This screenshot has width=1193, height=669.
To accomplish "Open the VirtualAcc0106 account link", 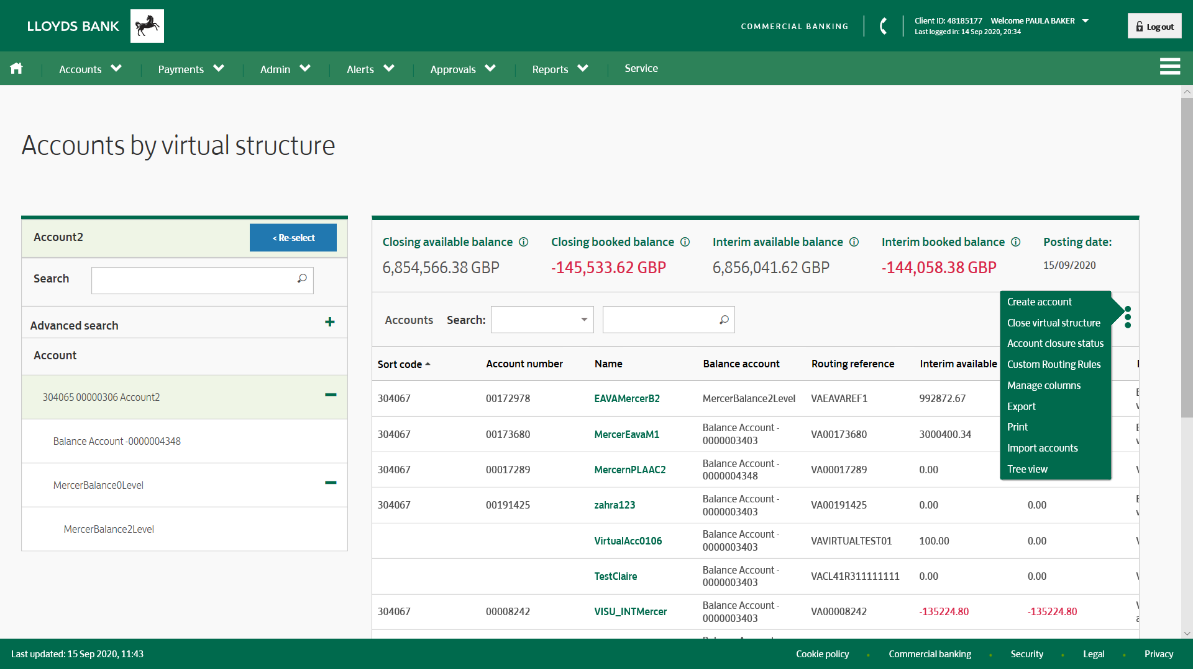I will coord(628,541).
